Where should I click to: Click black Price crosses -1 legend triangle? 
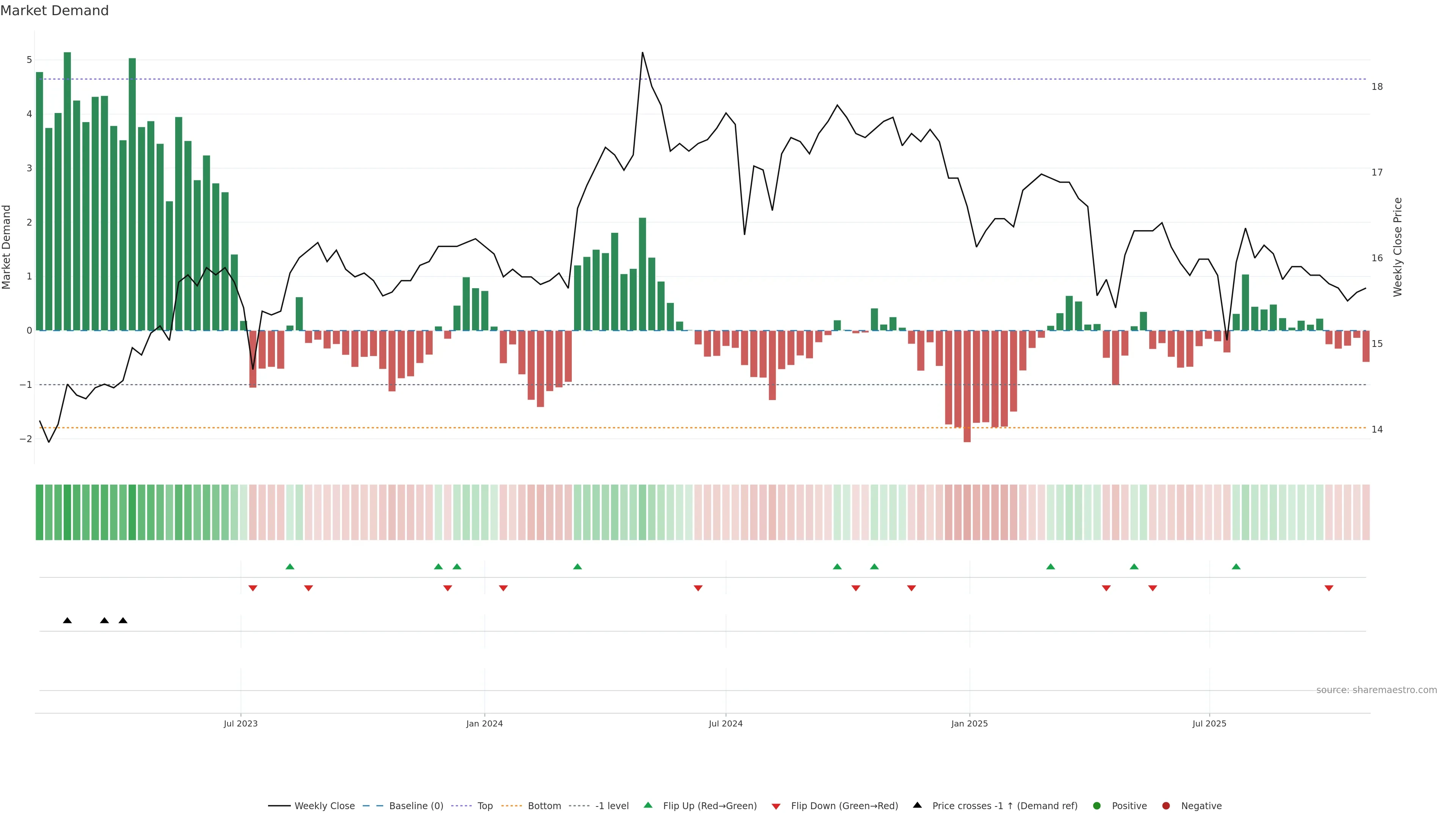point(917,805)
